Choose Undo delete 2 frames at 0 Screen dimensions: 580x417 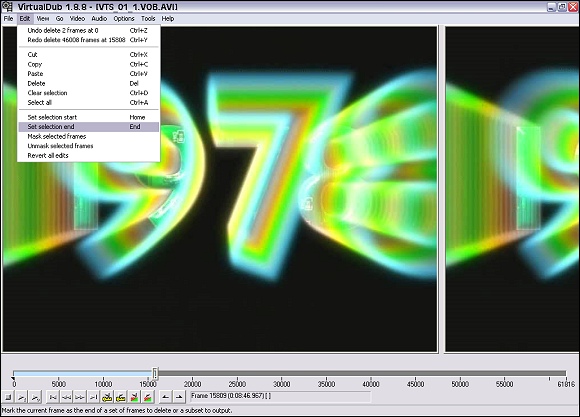click(x=89, y=30)
